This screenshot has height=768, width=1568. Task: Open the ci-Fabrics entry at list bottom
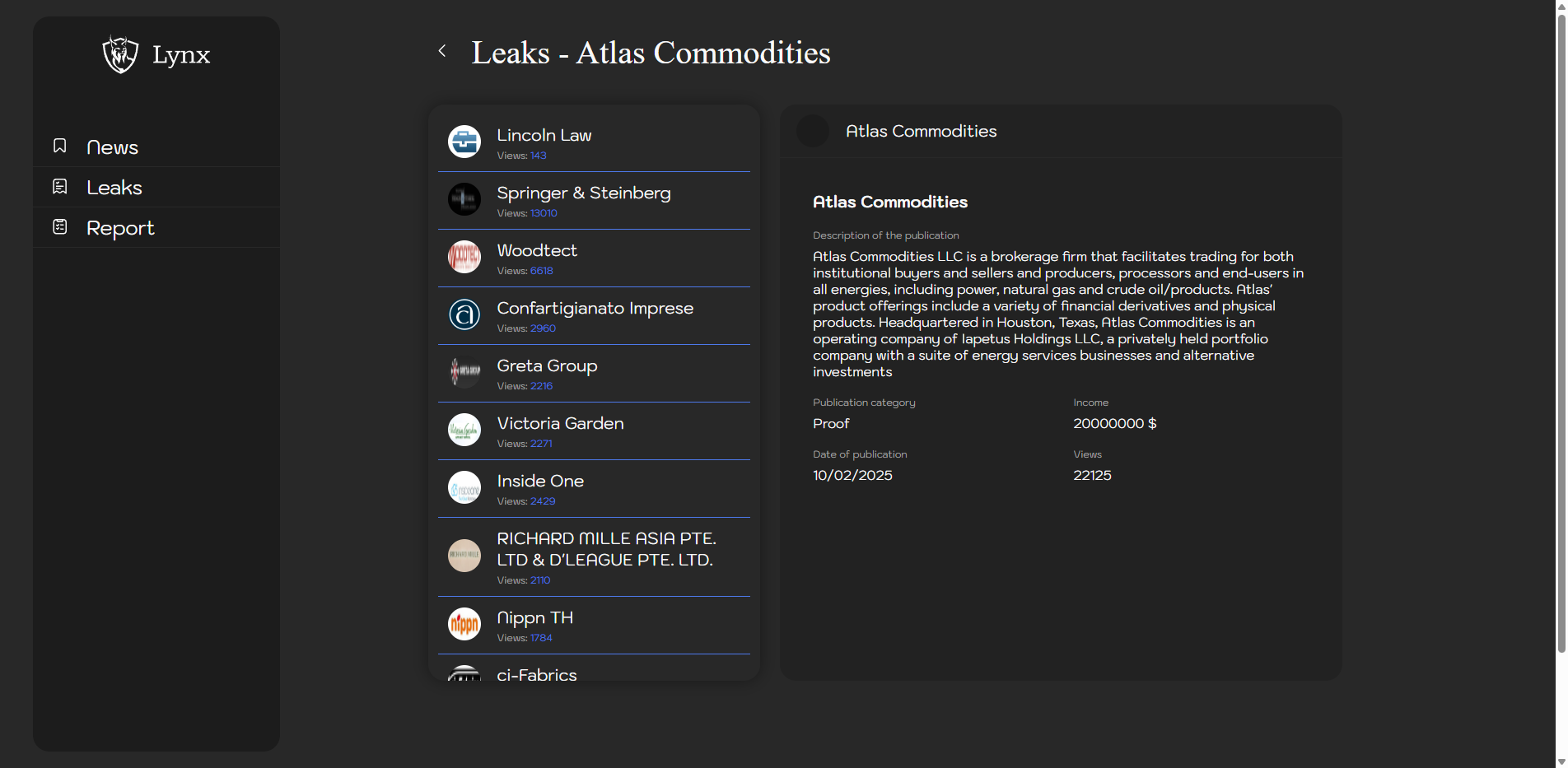point(537,674)
